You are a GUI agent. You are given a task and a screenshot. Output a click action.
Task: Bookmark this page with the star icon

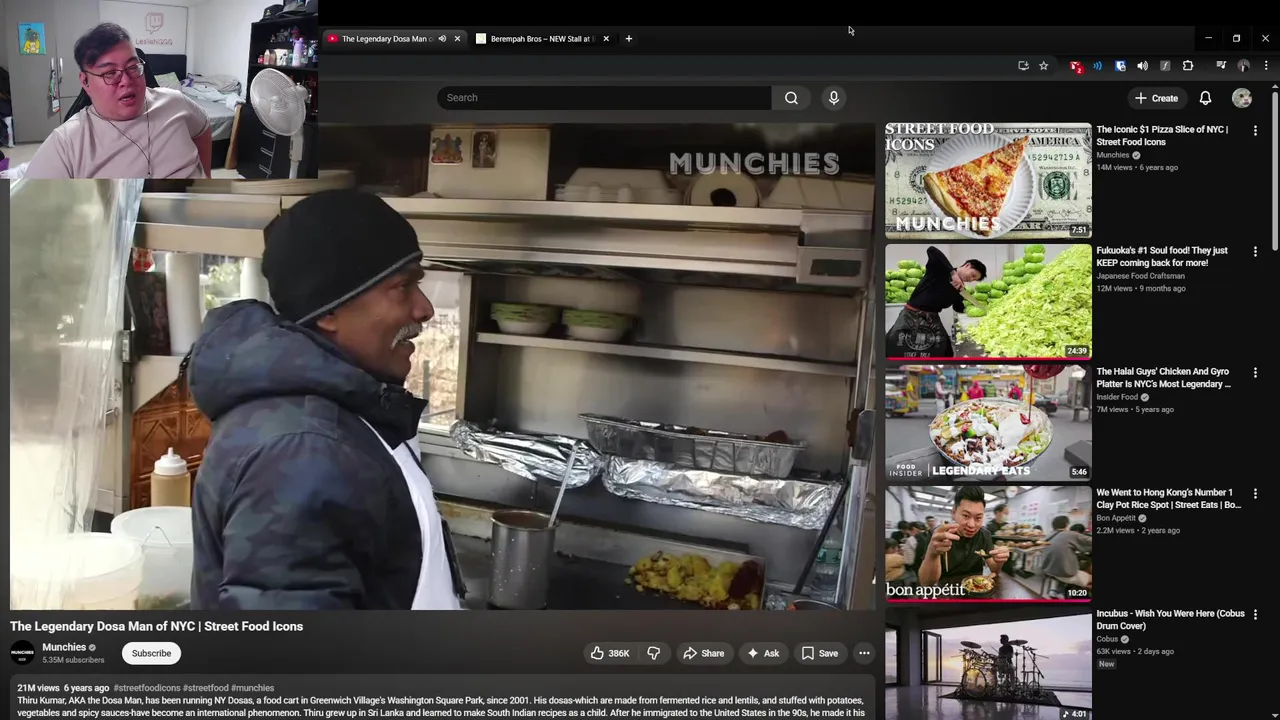click(1043, 66)
